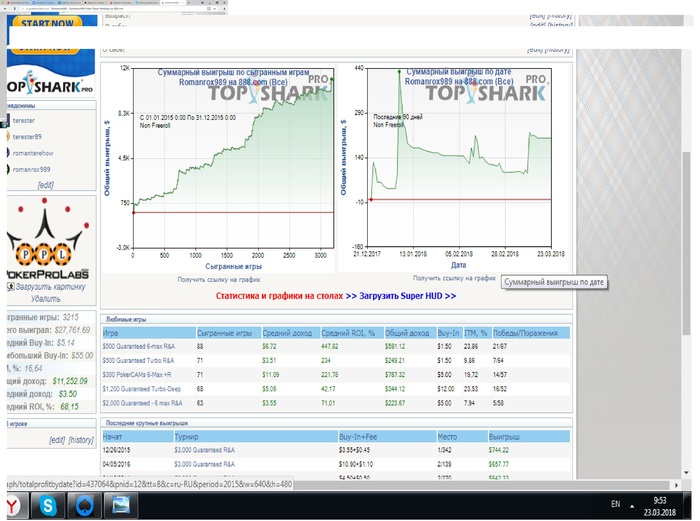Image resolution: width=700 pixels, height=521 pixels.
Task: Click total income value $11,252.09
Action: (x=70, y=381)
